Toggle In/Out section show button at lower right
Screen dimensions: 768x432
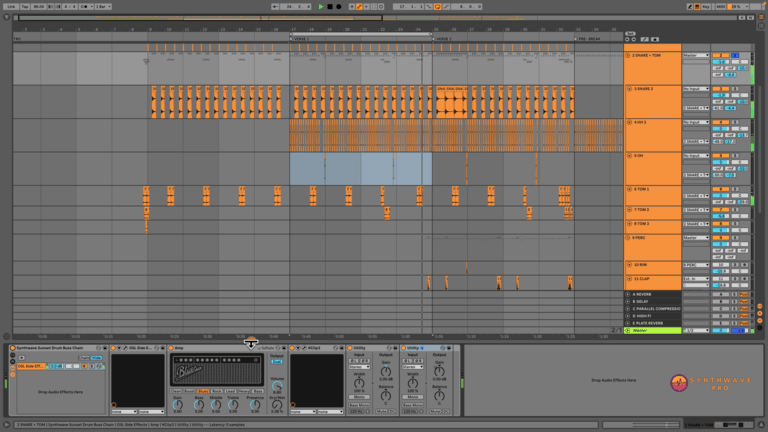pyautogui.click(x=760, y=306)
